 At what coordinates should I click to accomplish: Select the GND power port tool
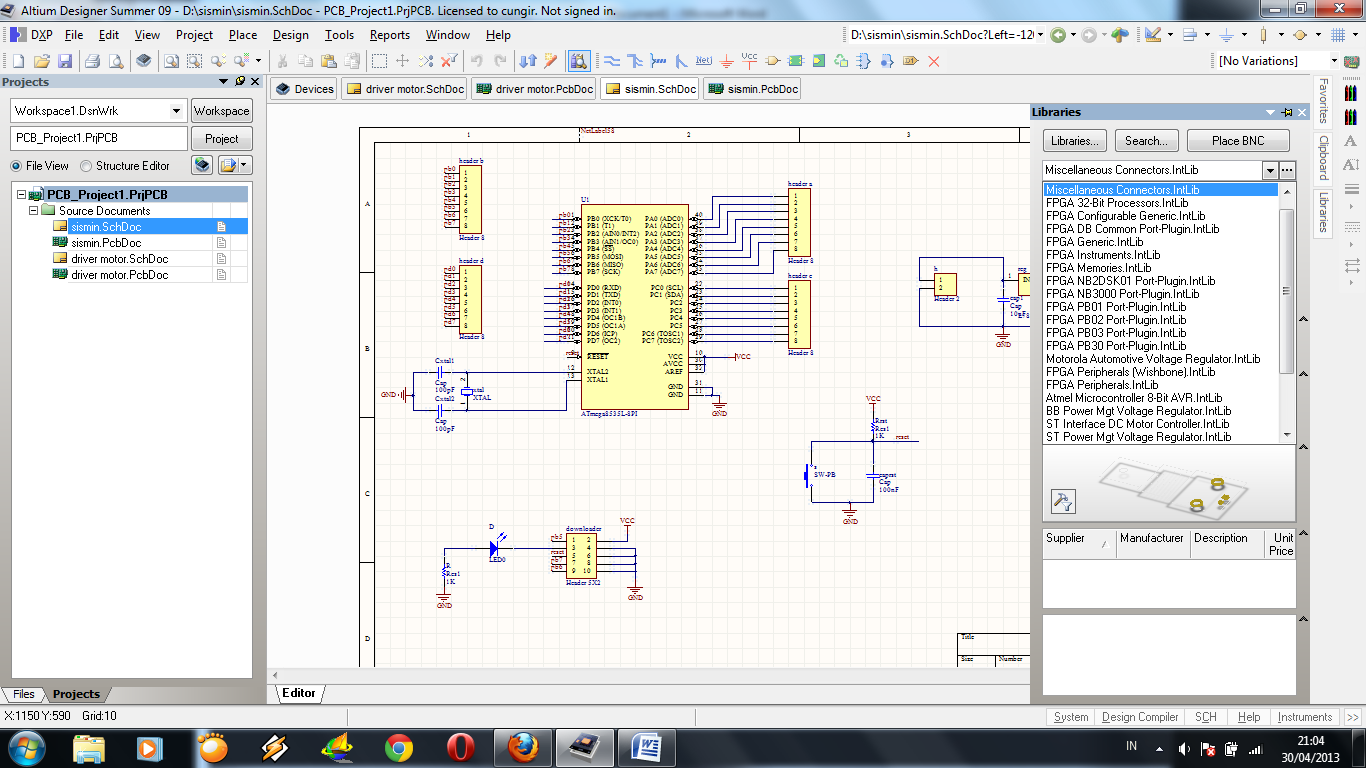[726, 61]
